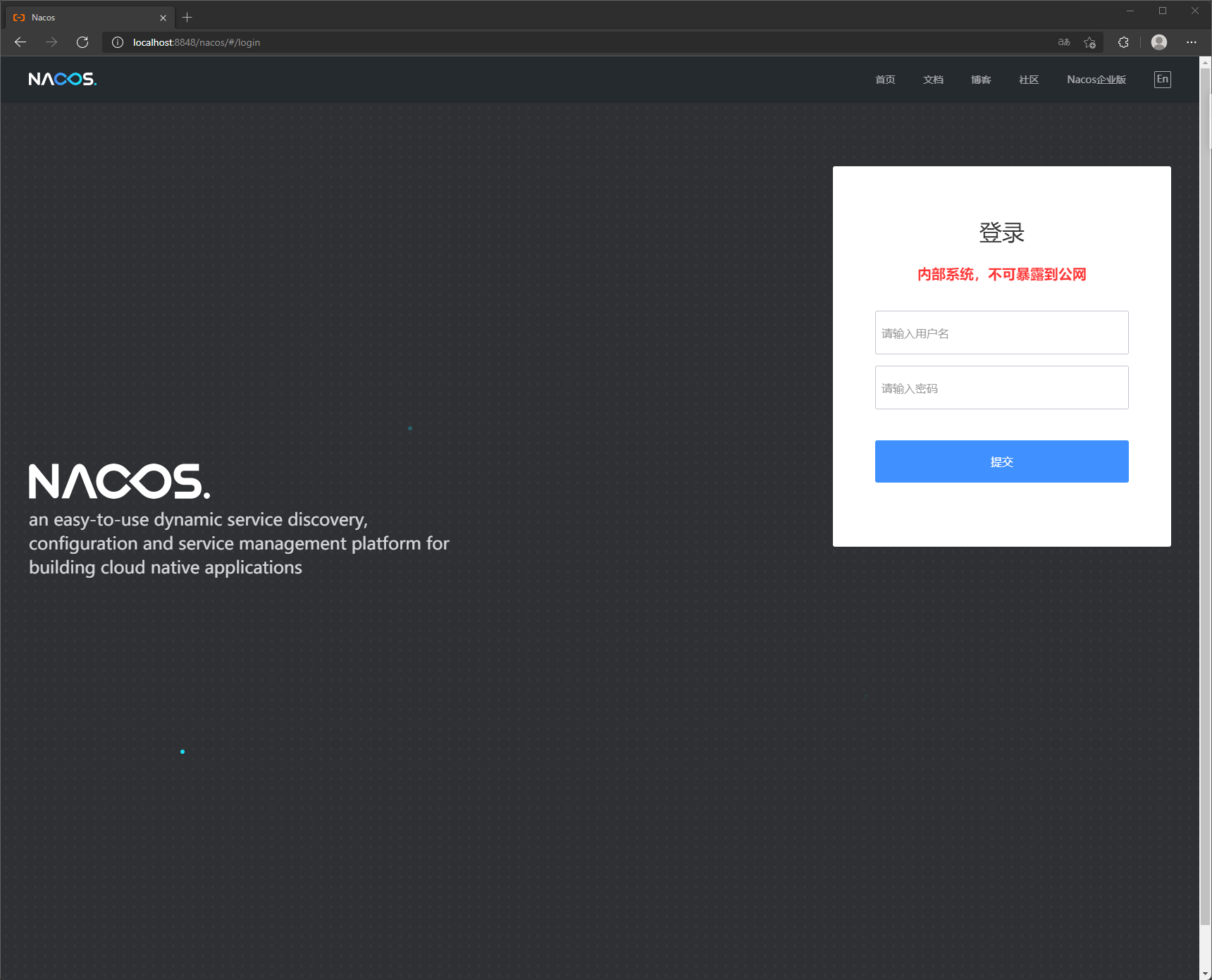Add this page to favorites
This screenshot has width=1212, height=980.
[1089, 42]
